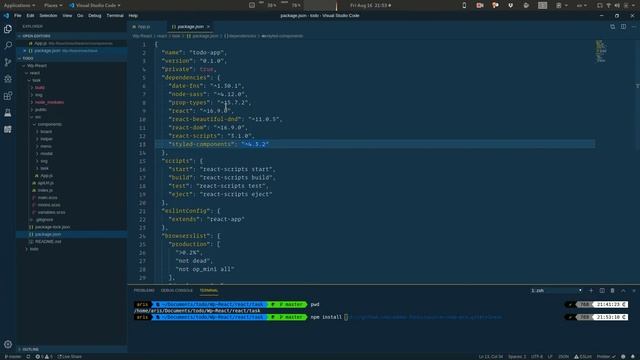Switch to the App.js editor tab
Image resolution: width=640 pixels, height=360 pixels.
click(144, 27)
